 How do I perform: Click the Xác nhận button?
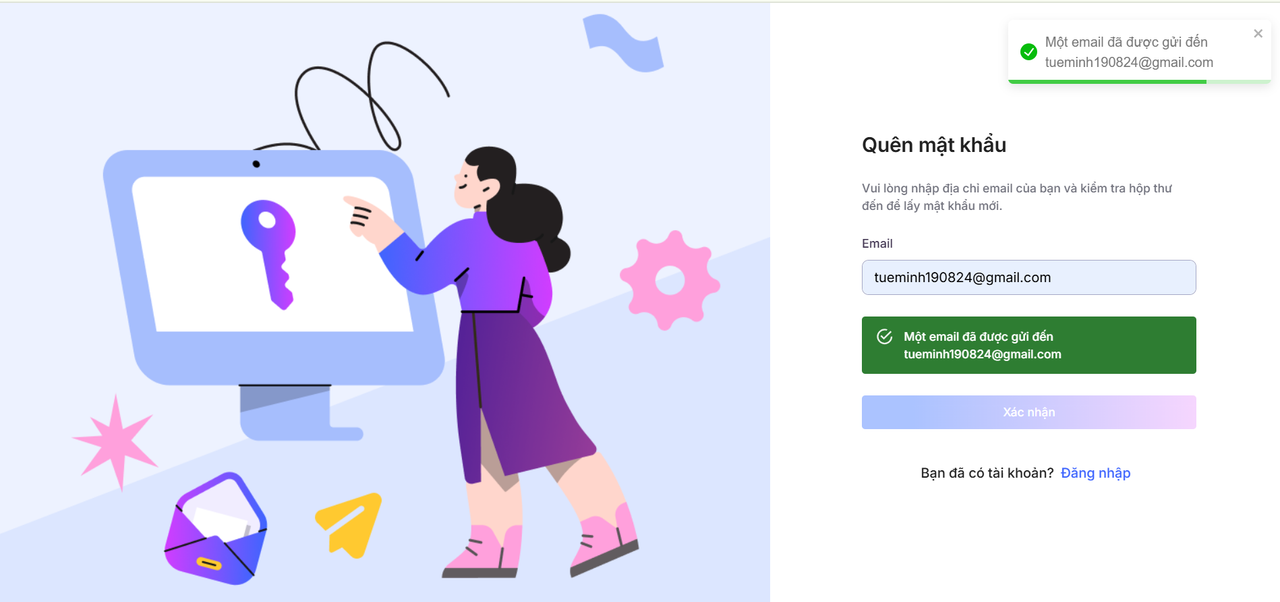point(1029,412)
